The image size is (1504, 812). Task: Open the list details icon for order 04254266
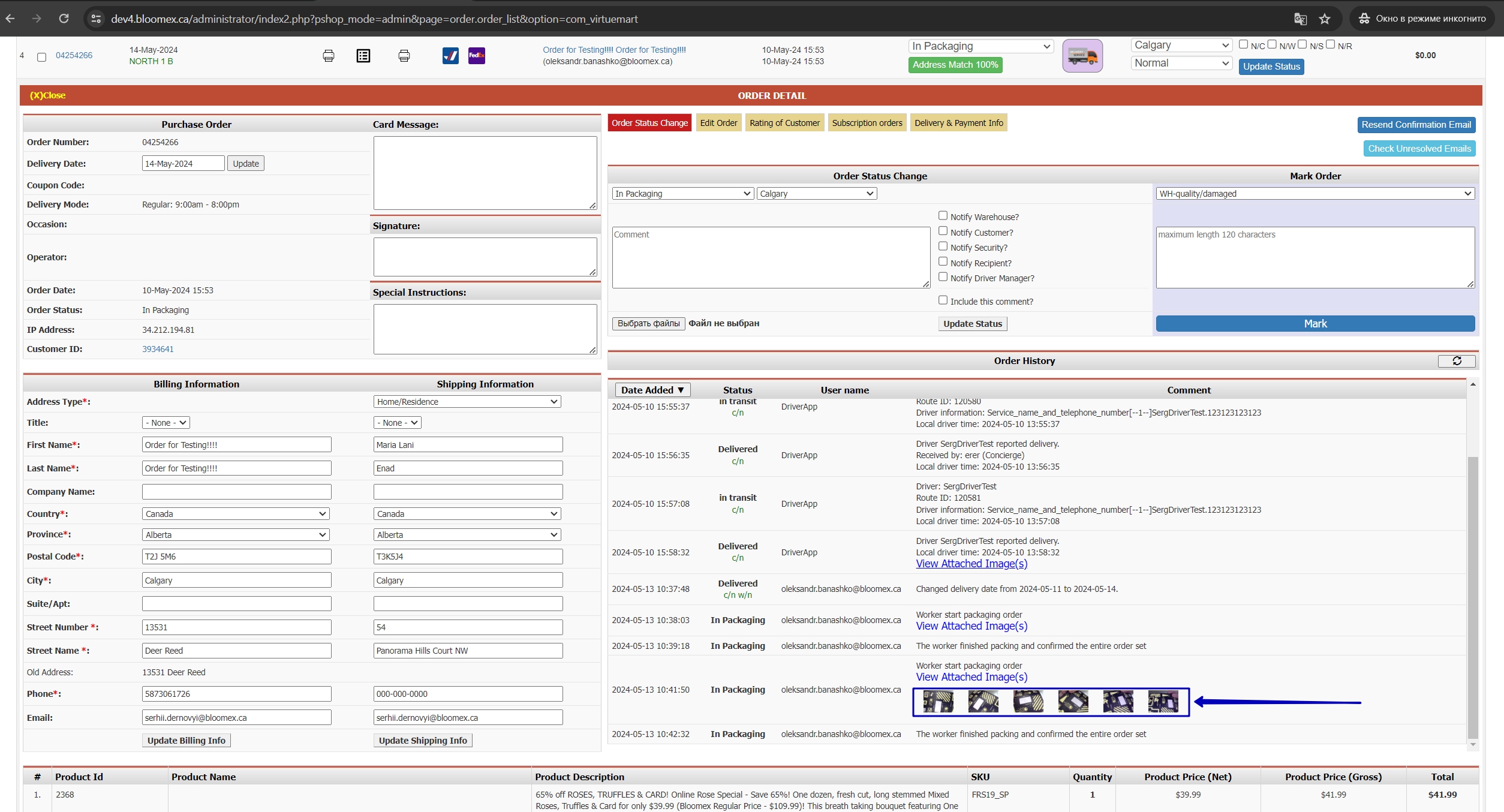[363, 56]
